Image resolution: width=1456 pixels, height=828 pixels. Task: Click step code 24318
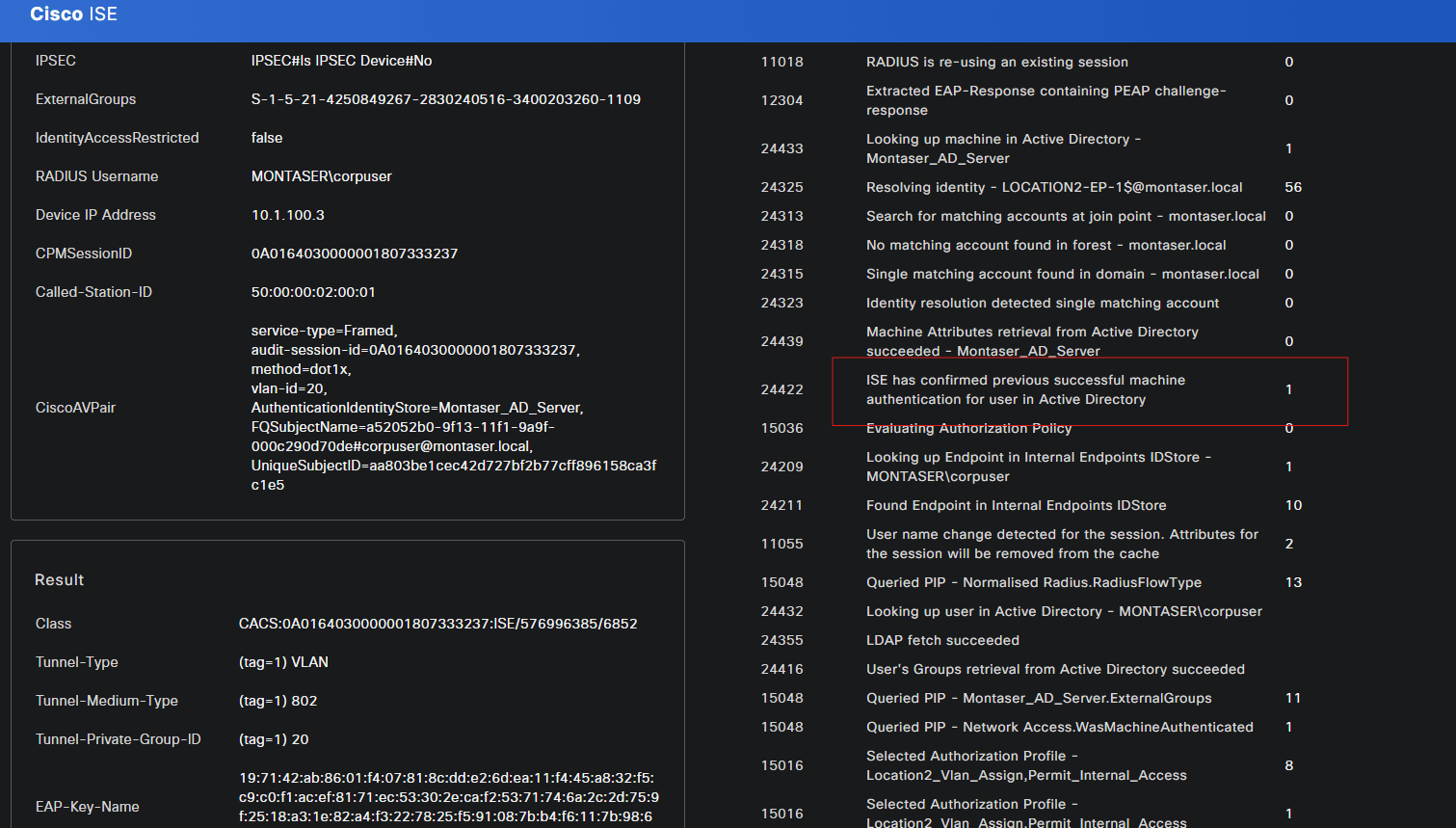(781, 245)
